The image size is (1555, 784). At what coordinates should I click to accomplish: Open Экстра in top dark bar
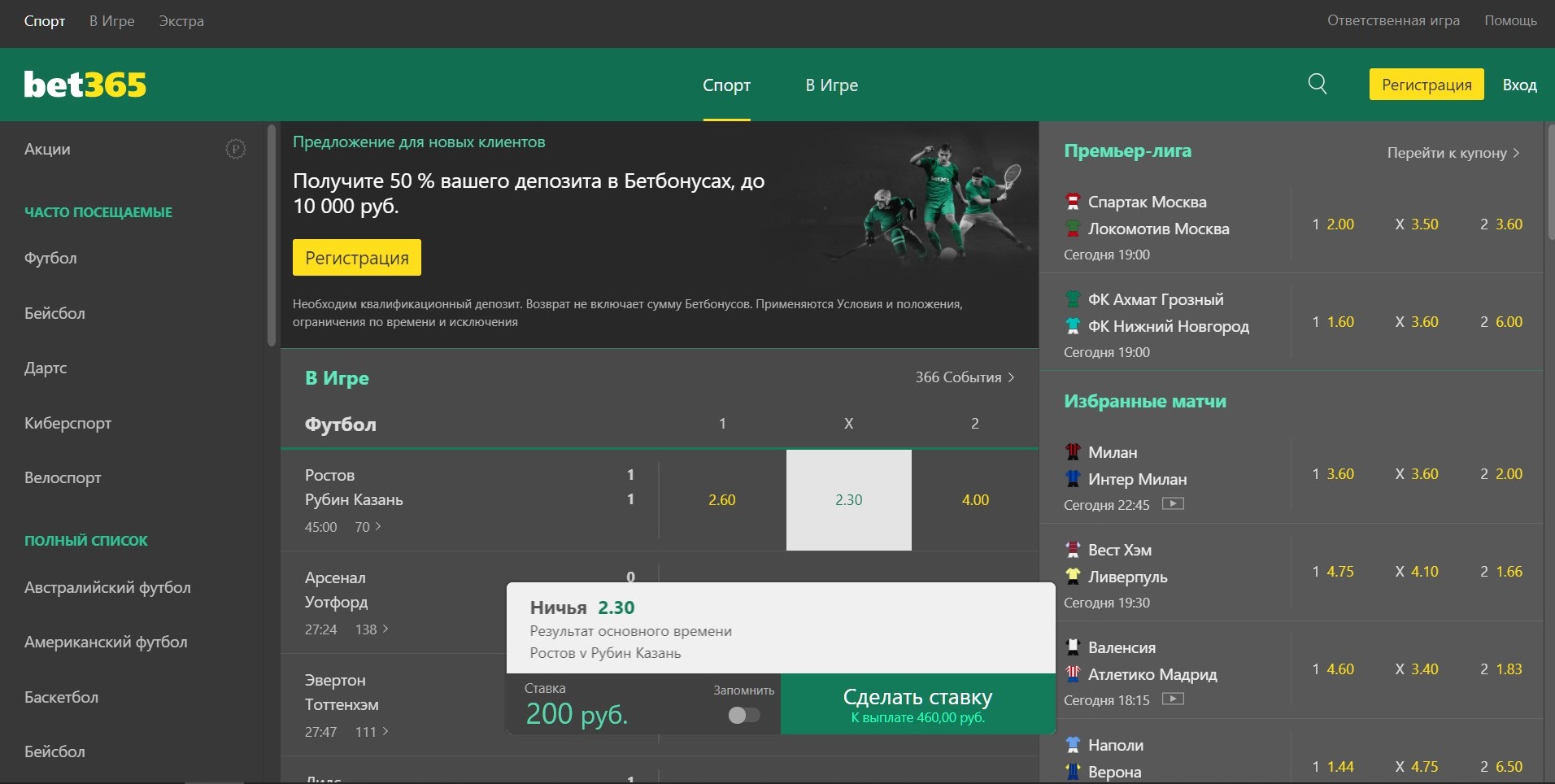(x=181, y=21)
